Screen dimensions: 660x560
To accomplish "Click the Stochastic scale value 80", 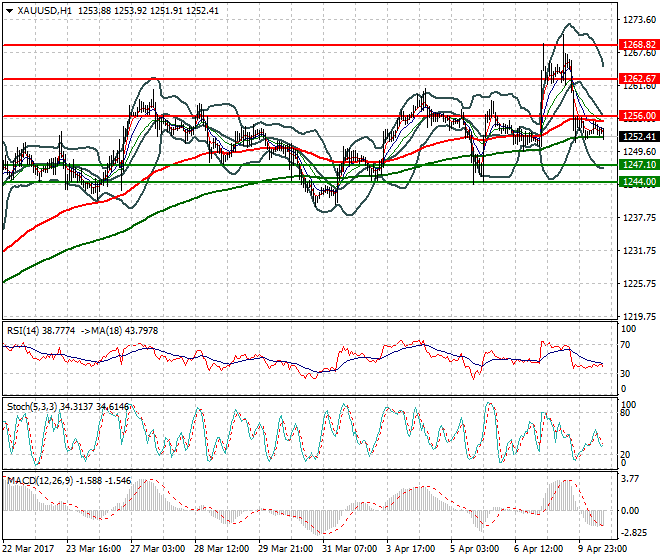I will tap(625, 413).
